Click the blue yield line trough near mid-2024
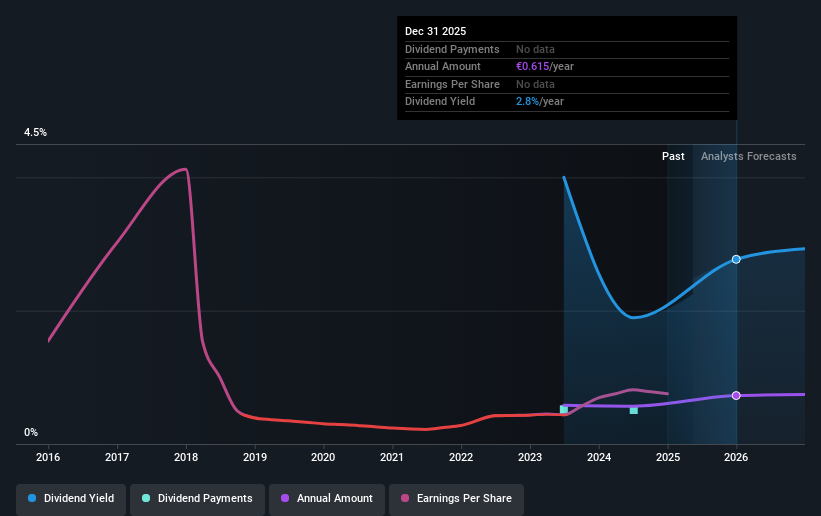Image resolution: width=821 pixels, height=516 pixels. point(633,317)
